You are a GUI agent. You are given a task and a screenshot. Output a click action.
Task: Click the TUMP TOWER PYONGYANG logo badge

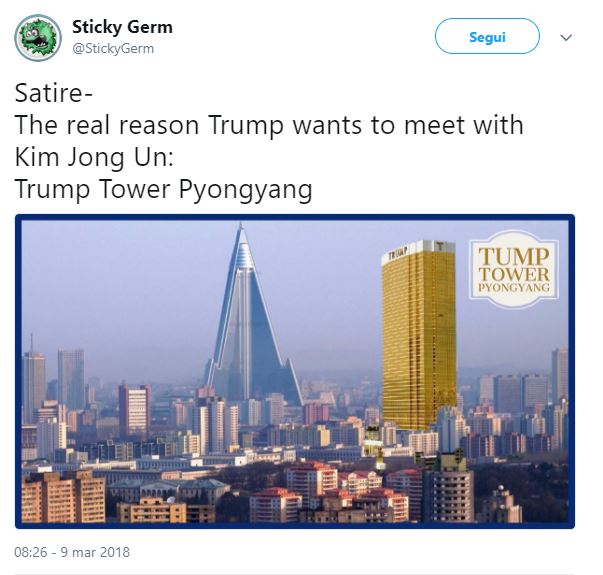[x=514, y=270]
